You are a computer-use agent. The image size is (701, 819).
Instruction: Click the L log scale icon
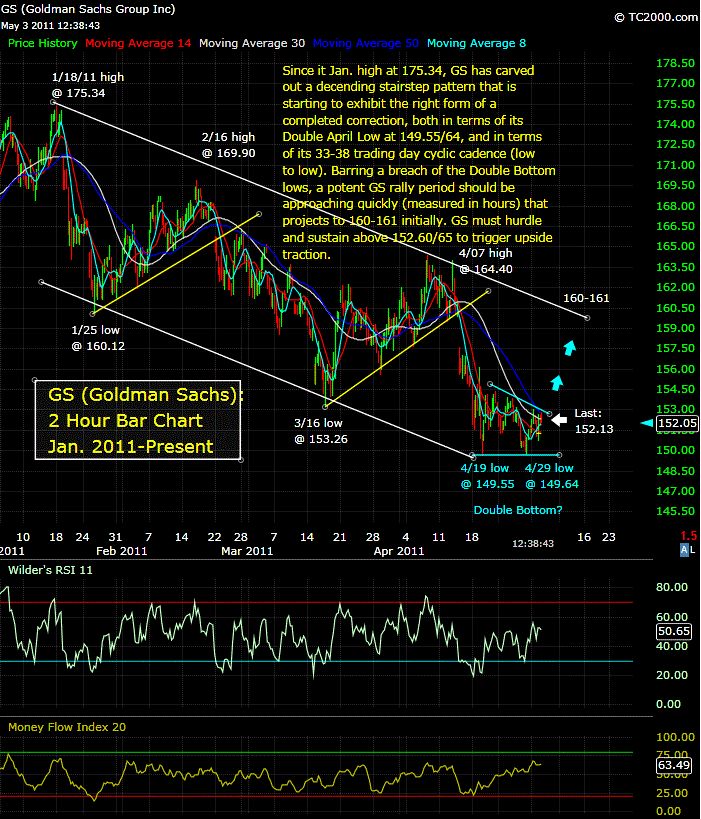pos(693,549)
